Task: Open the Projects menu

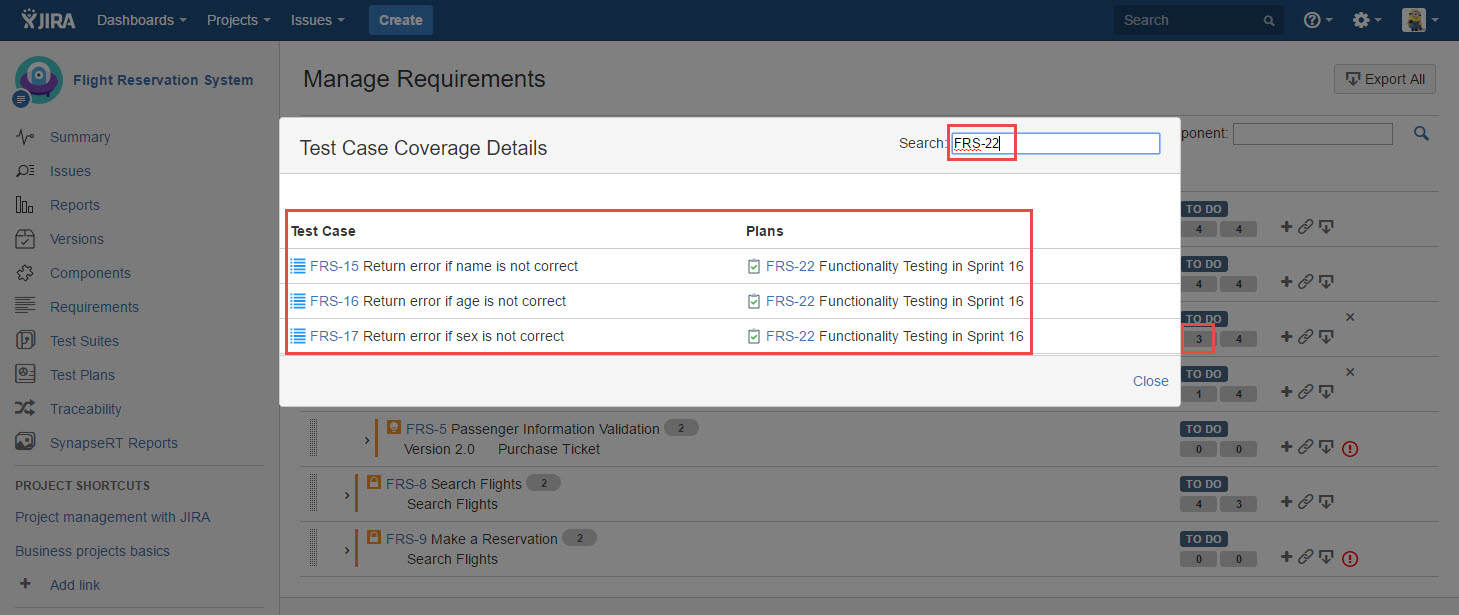Action: [238, 20]
